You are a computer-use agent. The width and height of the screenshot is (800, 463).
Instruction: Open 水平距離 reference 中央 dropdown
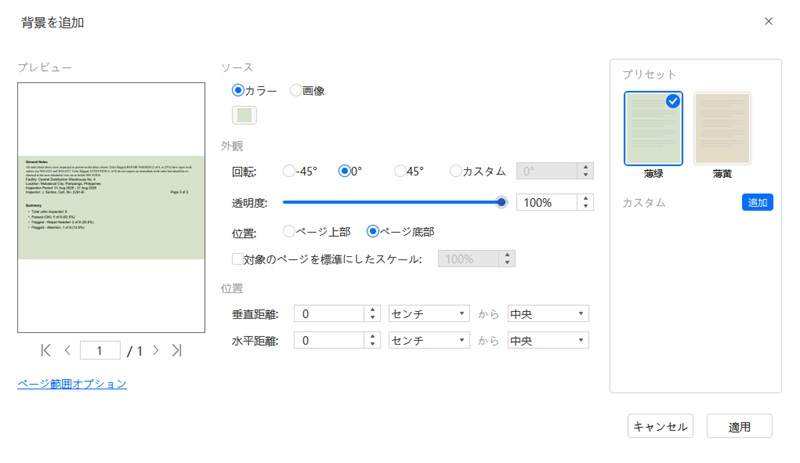(x=548, y=340)
